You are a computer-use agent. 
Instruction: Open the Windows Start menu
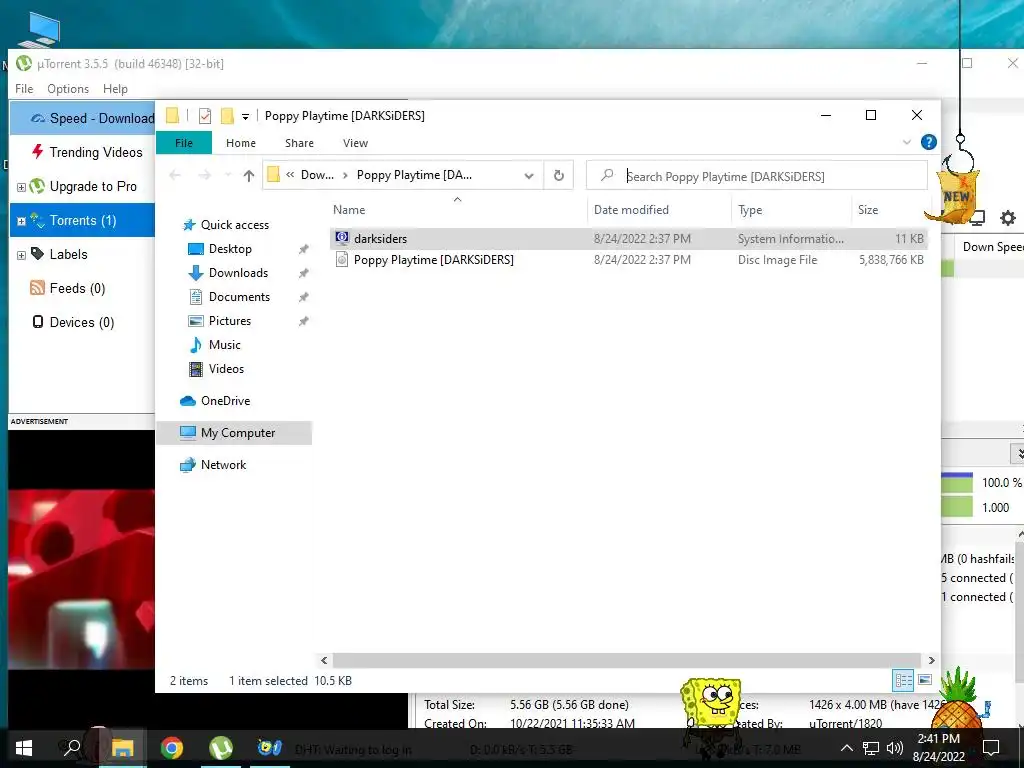(x=24, y=748)
